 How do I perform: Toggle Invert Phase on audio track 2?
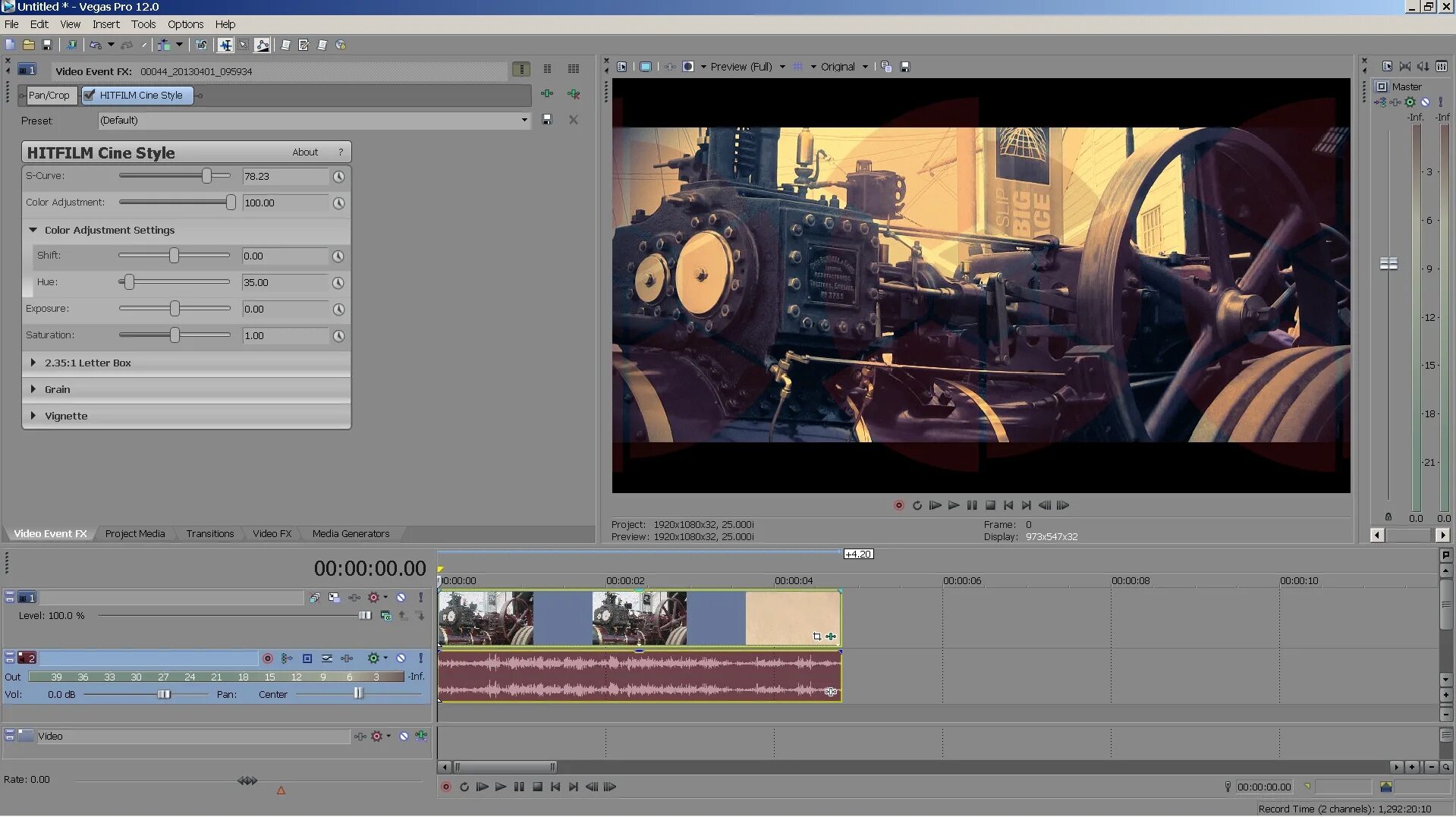307,658
